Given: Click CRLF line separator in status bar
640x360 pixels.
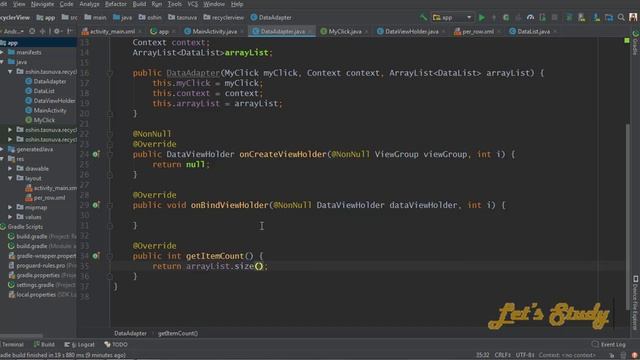Looking at the screenshot, I should click(503, 355).
